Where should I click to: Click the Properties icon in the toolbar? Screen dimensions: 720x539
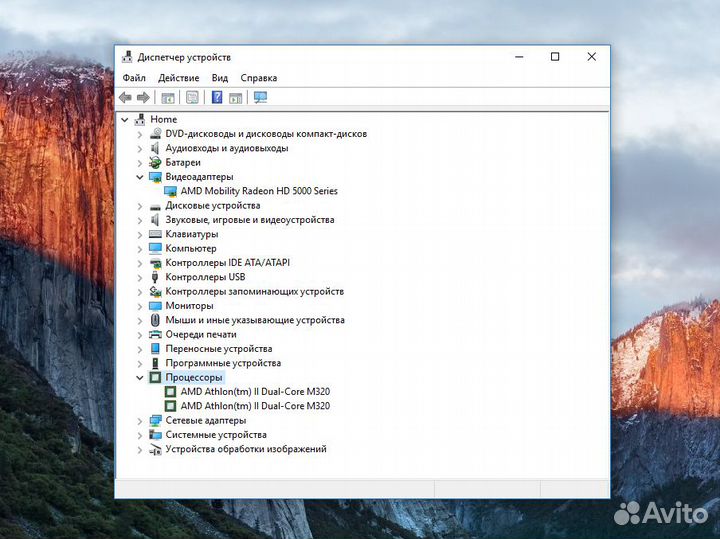coord(192,97)
